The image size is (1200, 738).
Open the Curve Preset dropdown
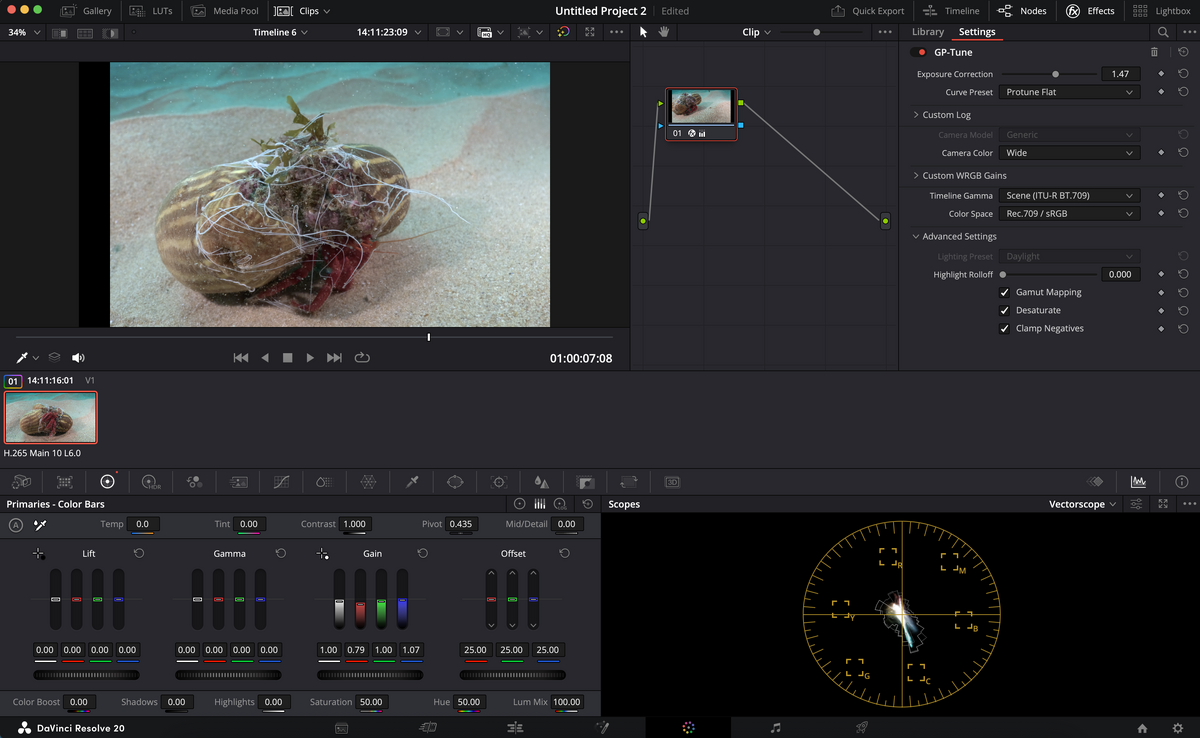point(1069,92)
